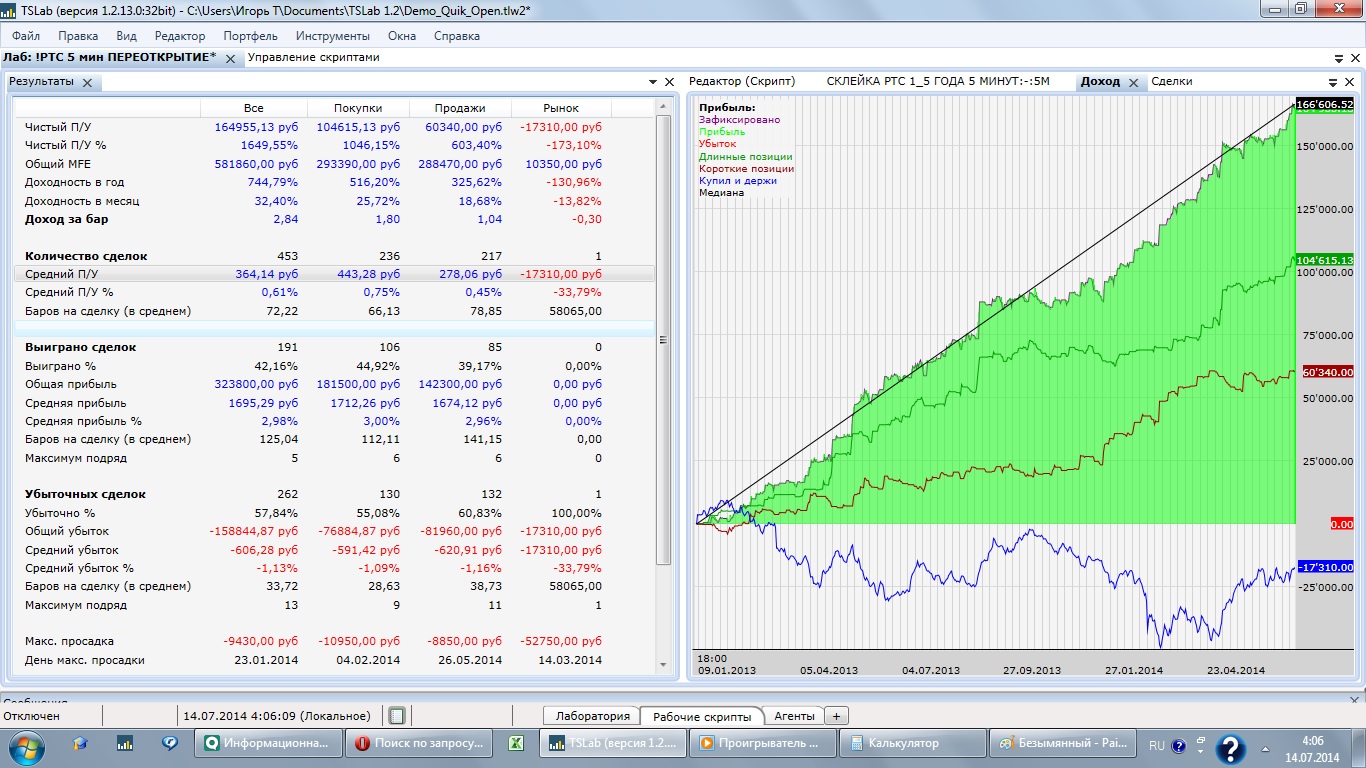1366x768 pixels.
Task: Select the Лаборатория bottom tab
Action: coord(593,716)
